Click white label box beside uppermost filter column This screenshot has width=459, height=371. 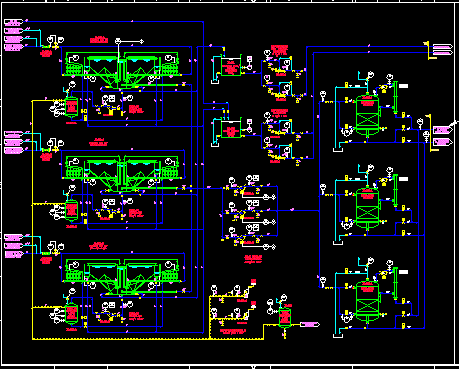point(403,86)
